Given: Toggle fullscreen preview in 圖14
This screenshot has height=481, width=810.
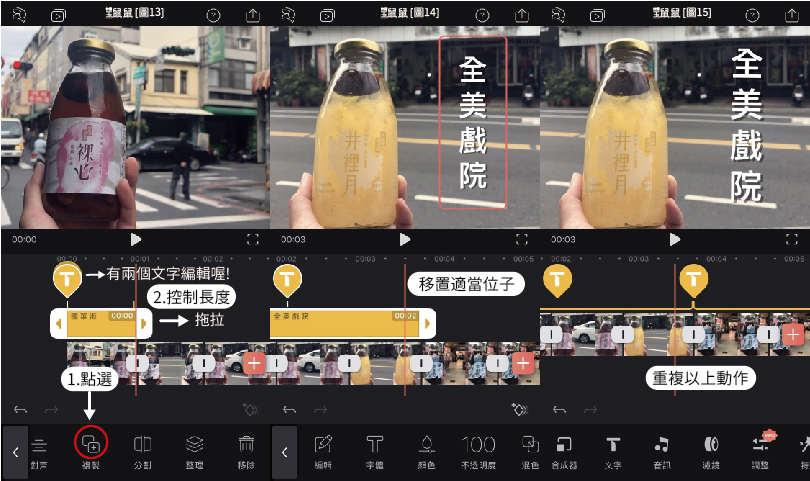Looking at the screenshot, I should coord(522,240).
